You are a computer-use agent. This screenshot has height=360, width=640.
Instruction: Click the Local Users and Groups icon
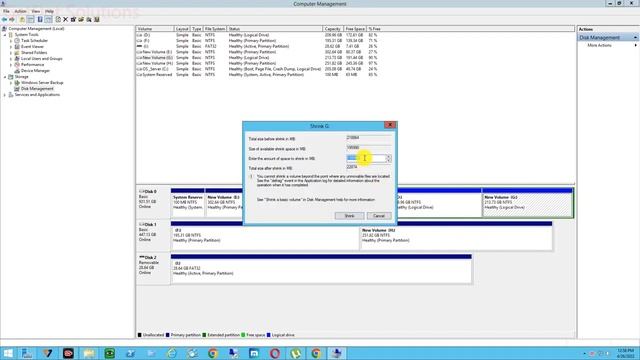pos(17,59)
